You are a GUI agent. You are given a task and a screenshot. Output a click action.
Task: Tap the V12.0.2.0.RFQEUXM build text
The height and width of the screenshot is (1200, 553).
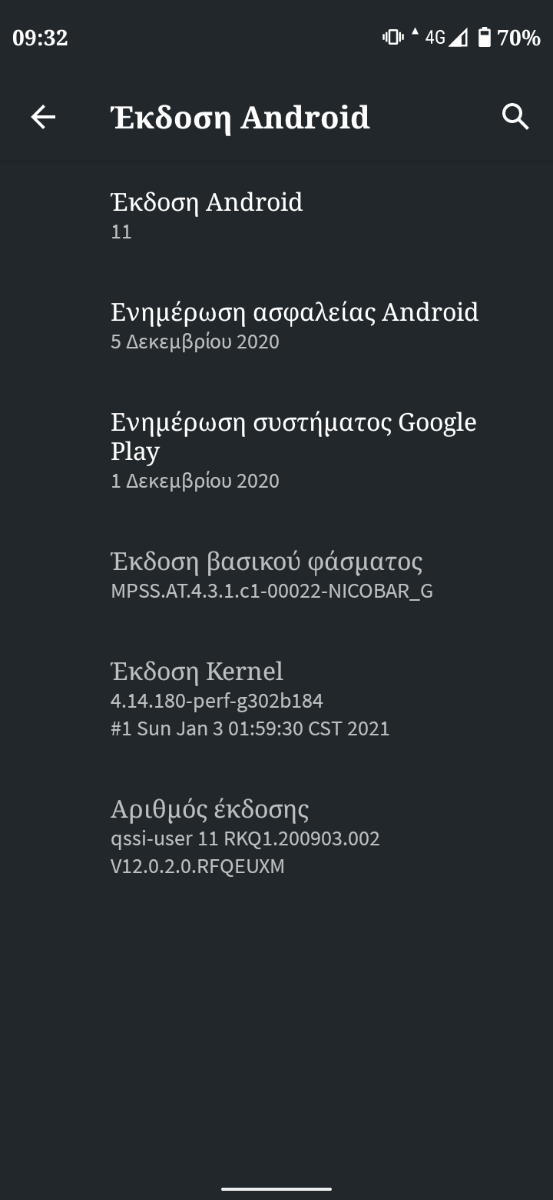(198, 867)
